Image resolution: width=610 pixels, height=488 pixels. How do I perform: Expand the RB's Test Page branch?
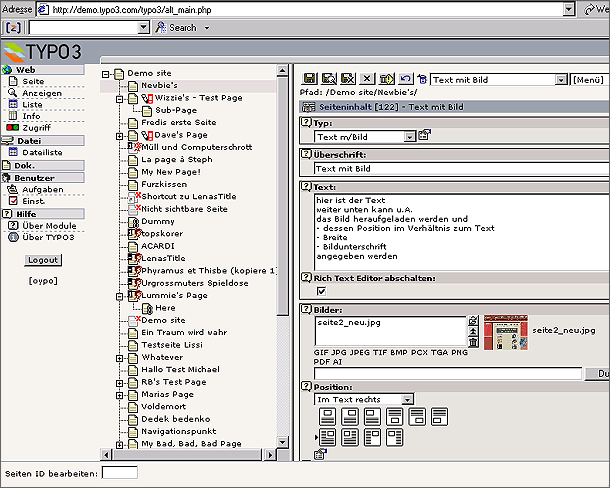click(119, 383)
